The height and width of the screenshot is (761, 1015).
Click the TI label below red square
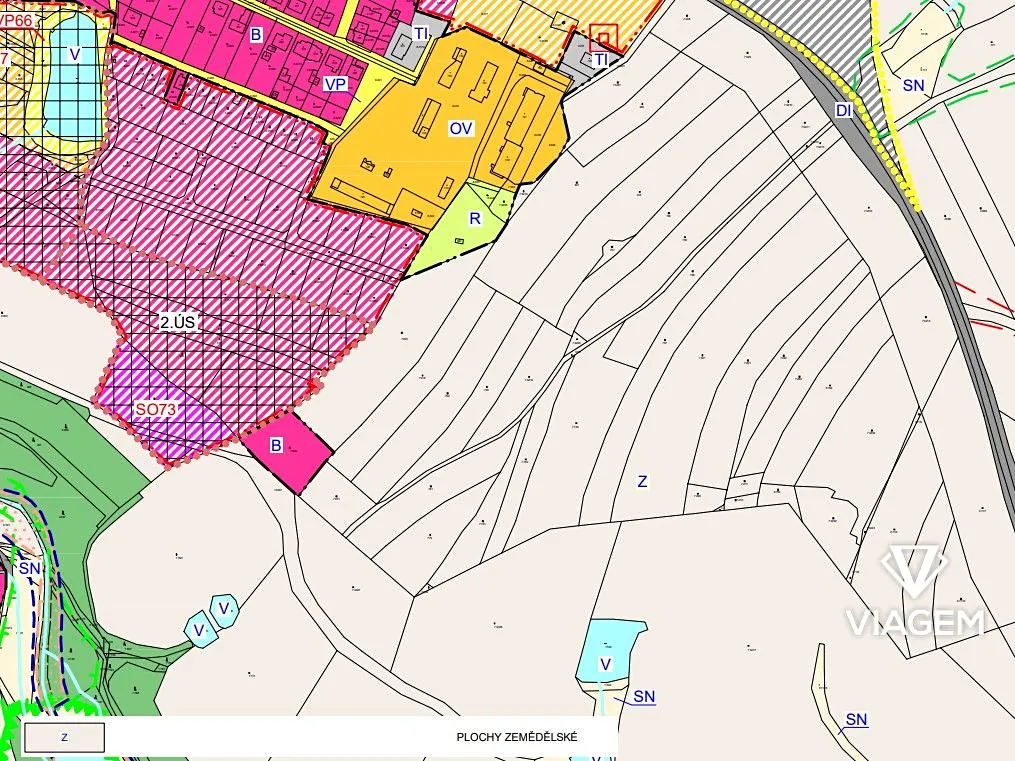coord(601,60)
